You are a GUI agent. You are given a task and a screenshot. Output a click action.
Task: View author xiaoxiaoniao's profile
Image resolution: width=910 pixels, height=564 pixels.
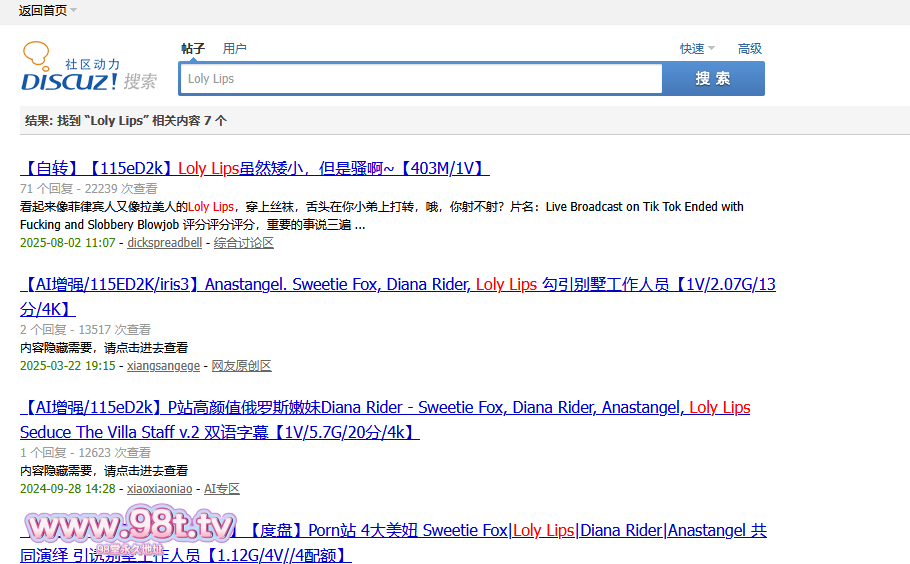coord(160,489)
